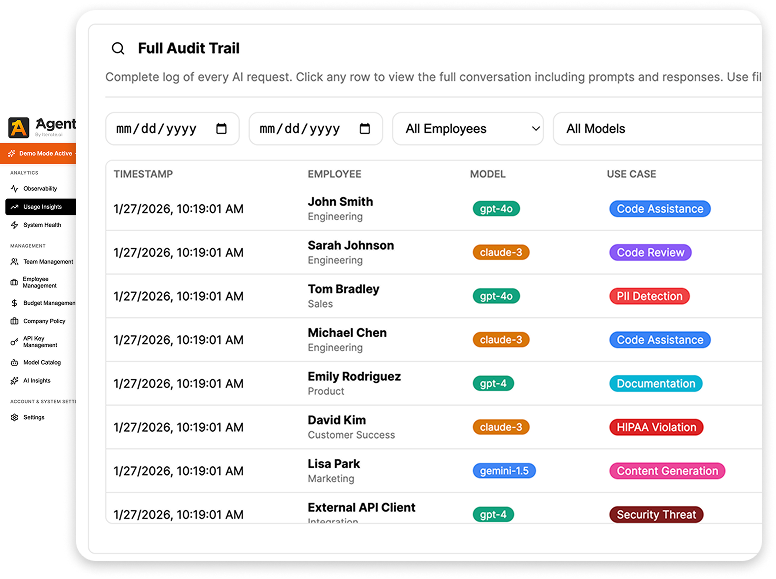Viewport: 776px width, 579px height.
Task: Click the Agent logo icon
Action: click(18, 127)
